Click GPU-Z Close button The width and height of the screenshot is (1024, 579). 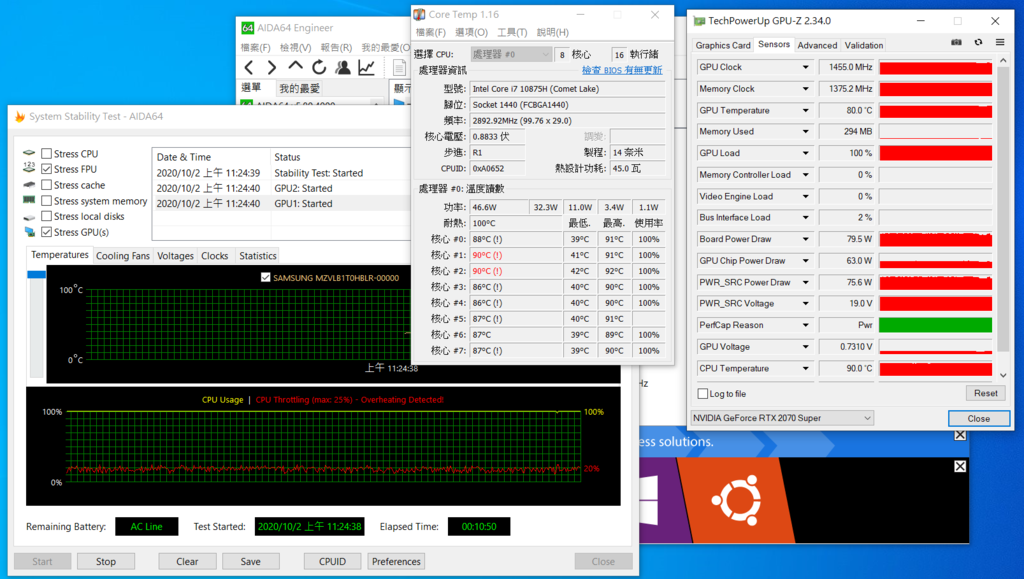(x=978, y=418)
